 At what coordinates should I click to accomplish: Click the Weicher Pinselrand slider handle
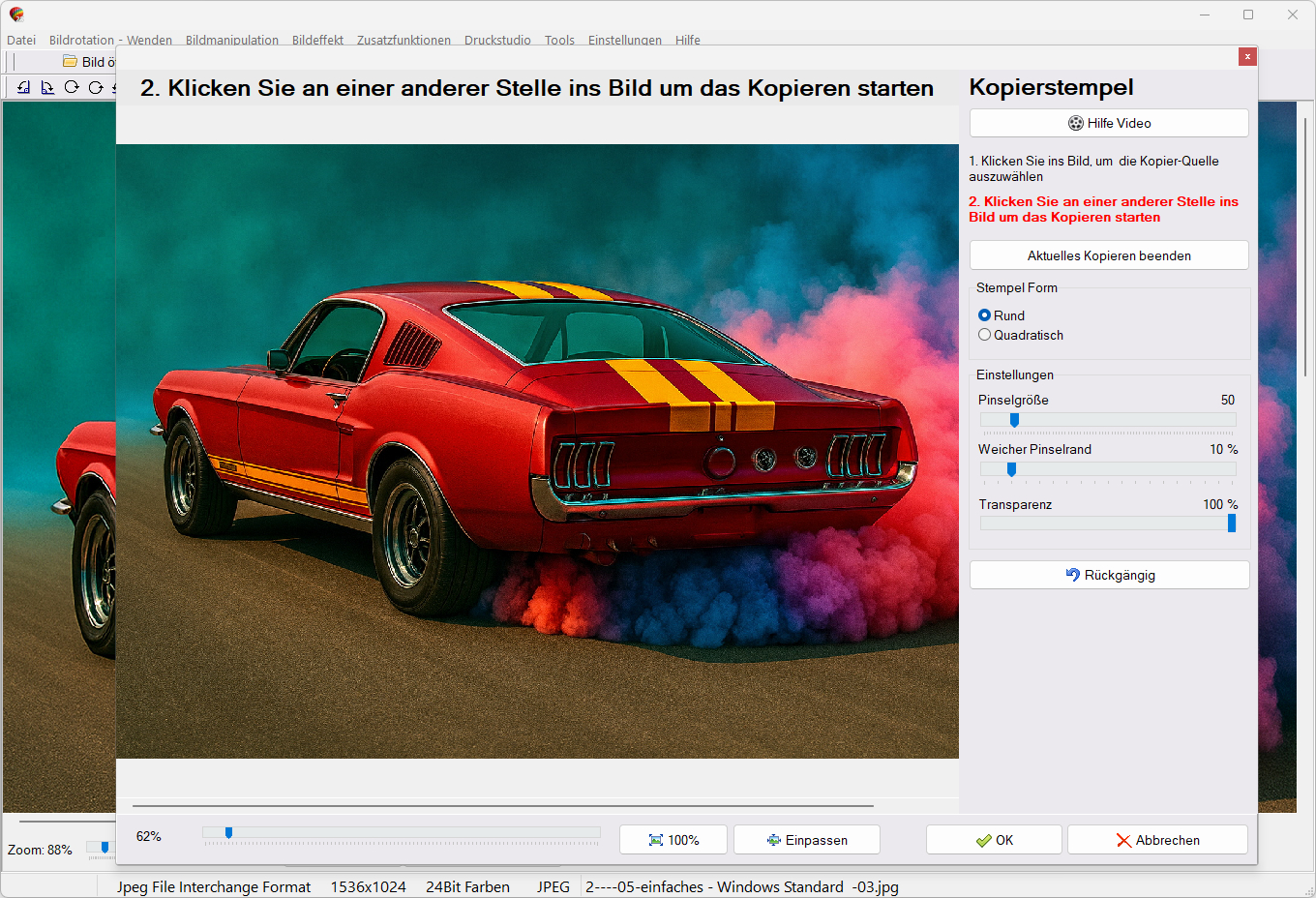[x=1011, y=469]
